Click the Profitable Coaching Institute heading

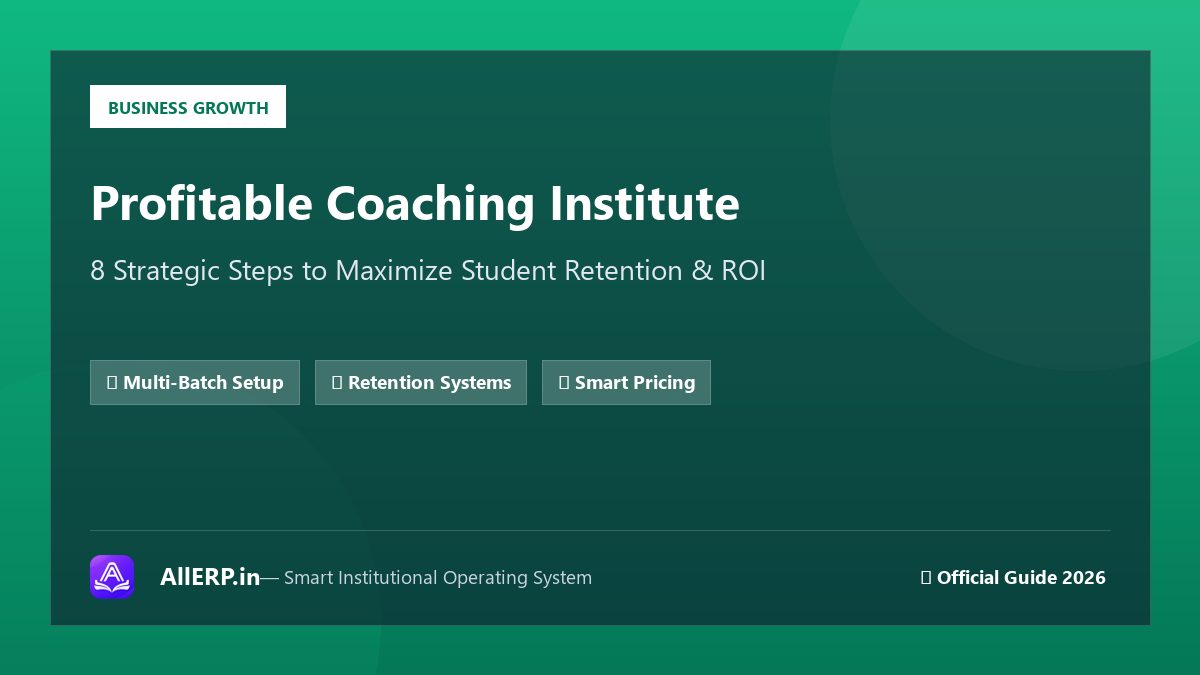pos(415,203)
